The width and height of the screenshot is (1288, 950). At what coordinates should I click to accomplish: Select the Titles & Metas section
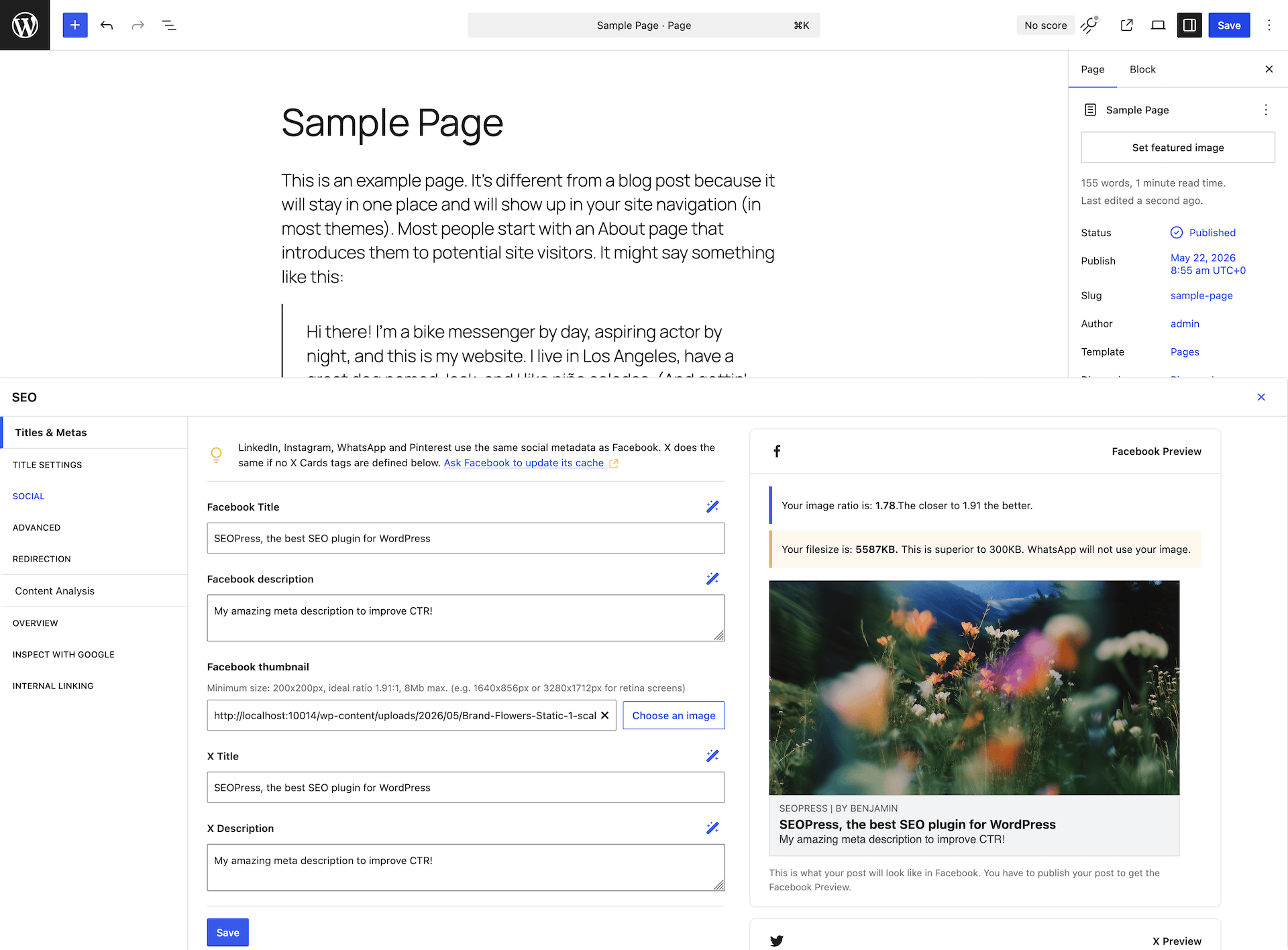pyautogui.click(x=95, y=432)
